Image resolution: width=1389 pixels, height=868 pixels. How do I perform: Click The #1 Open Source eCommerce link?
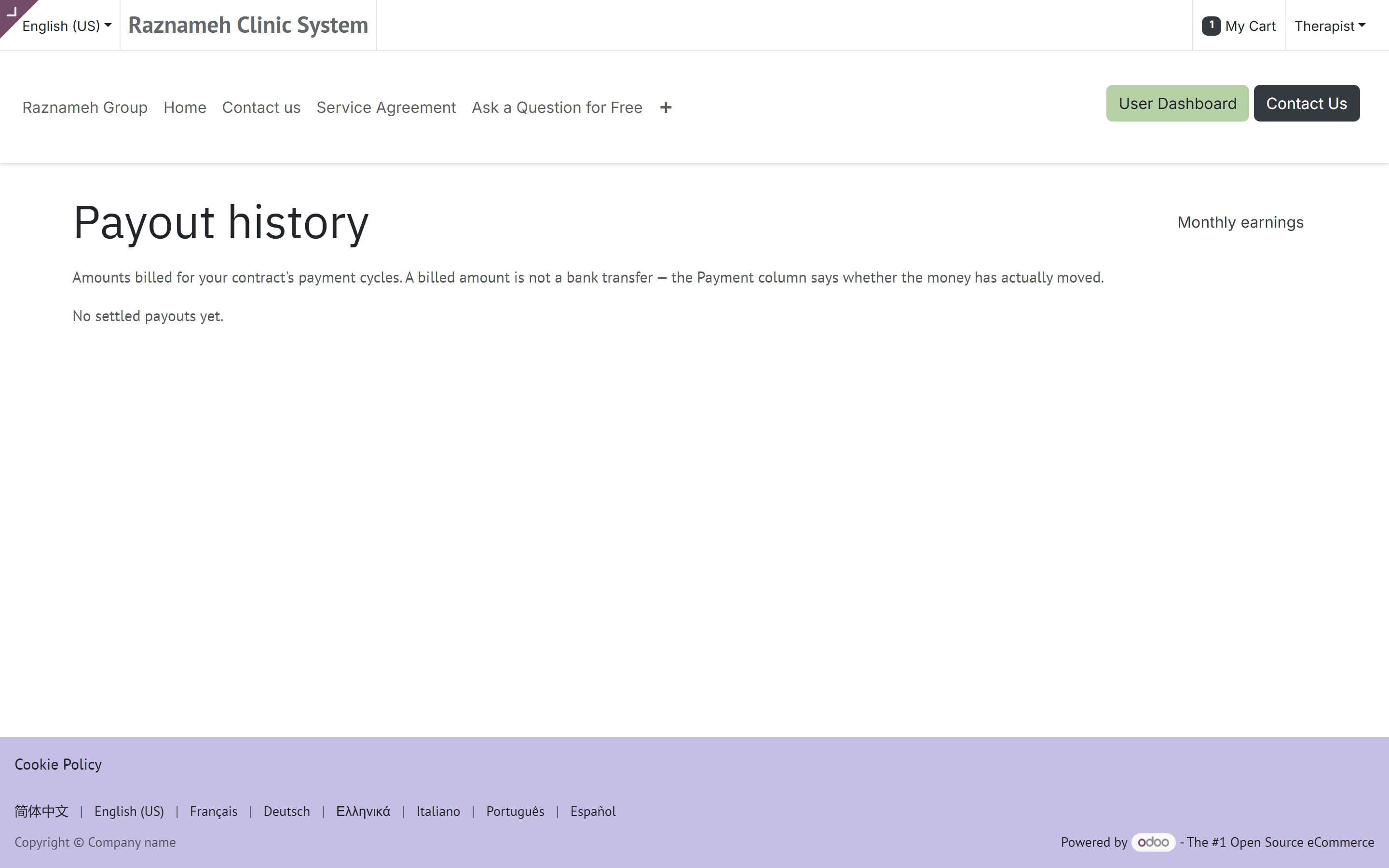point(1280,842)
